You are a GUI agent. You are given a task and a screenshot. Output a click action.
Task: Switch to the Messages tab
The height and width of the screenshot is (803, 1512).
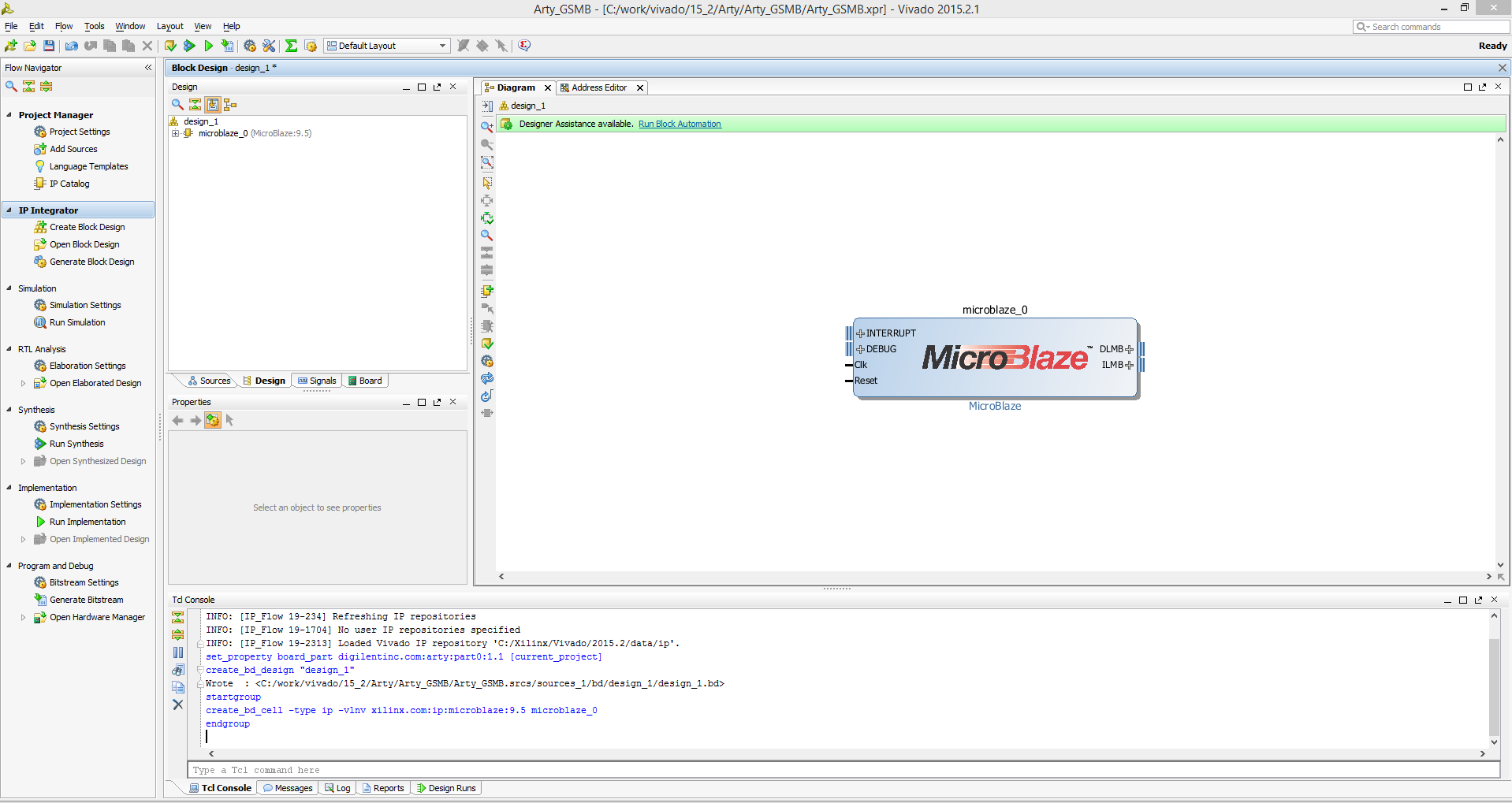pos(288,788)
